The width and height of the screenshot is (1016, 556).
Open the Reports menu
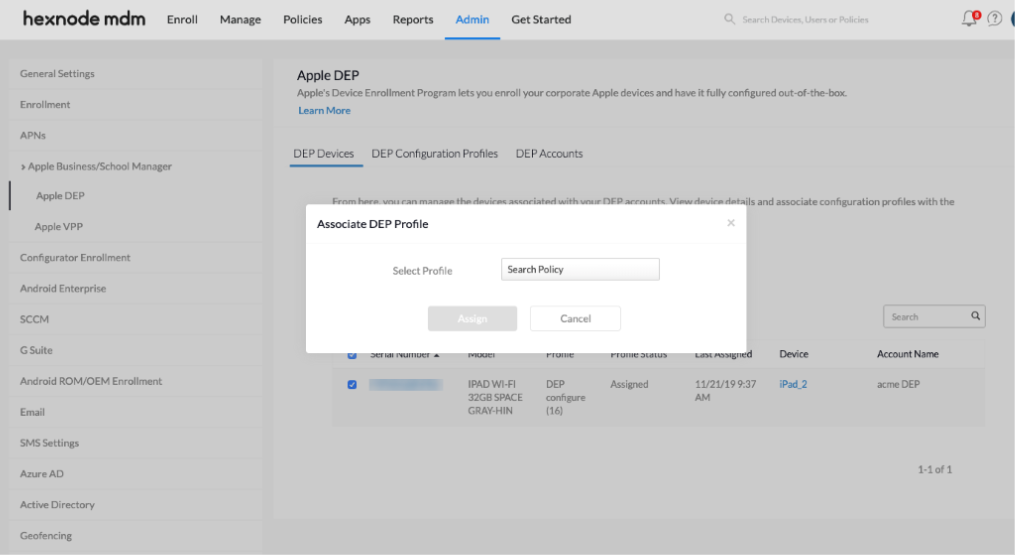tap(413, 19)
